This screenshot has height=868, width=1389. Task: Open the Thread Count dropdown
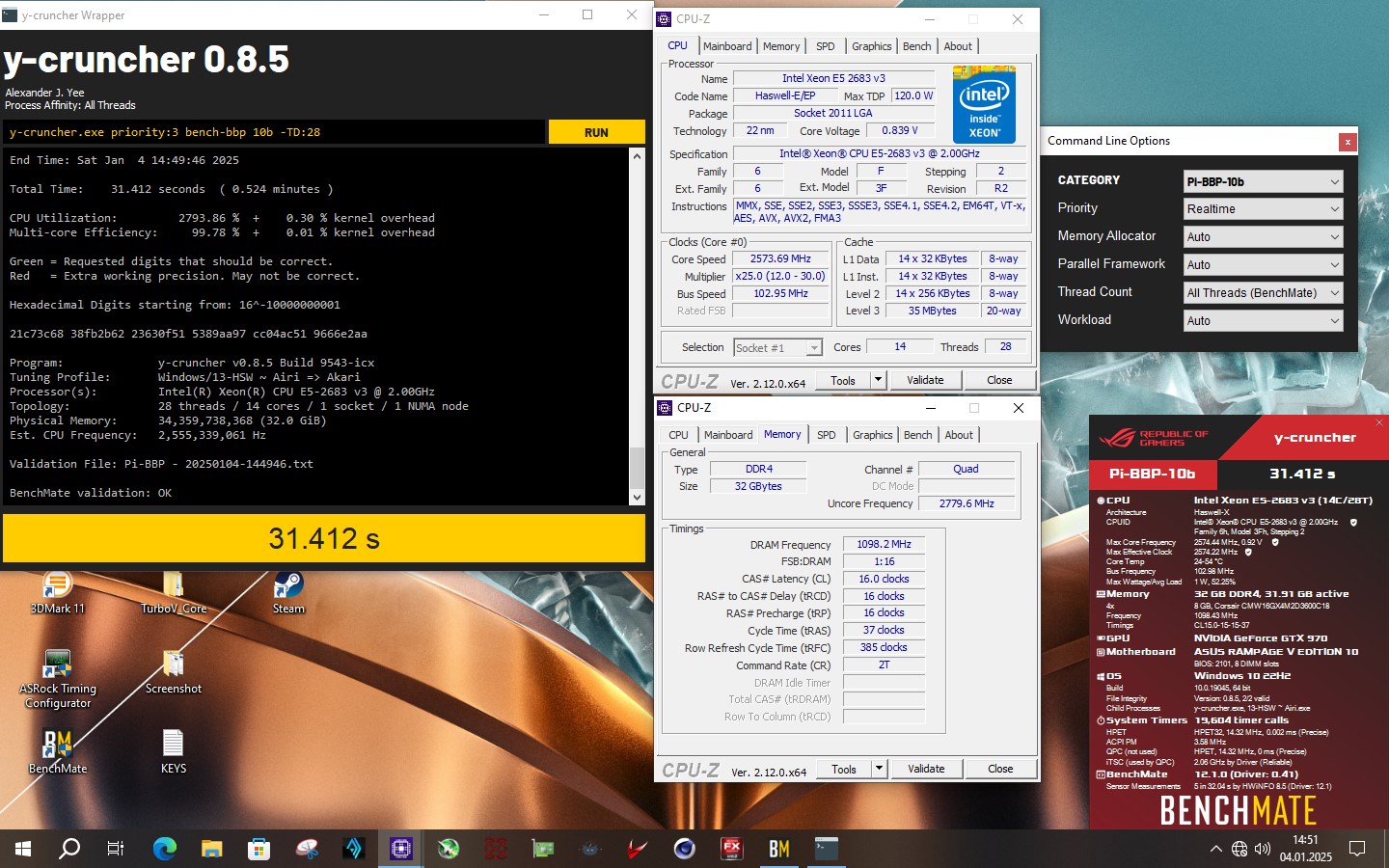(x=1264, y=292)
